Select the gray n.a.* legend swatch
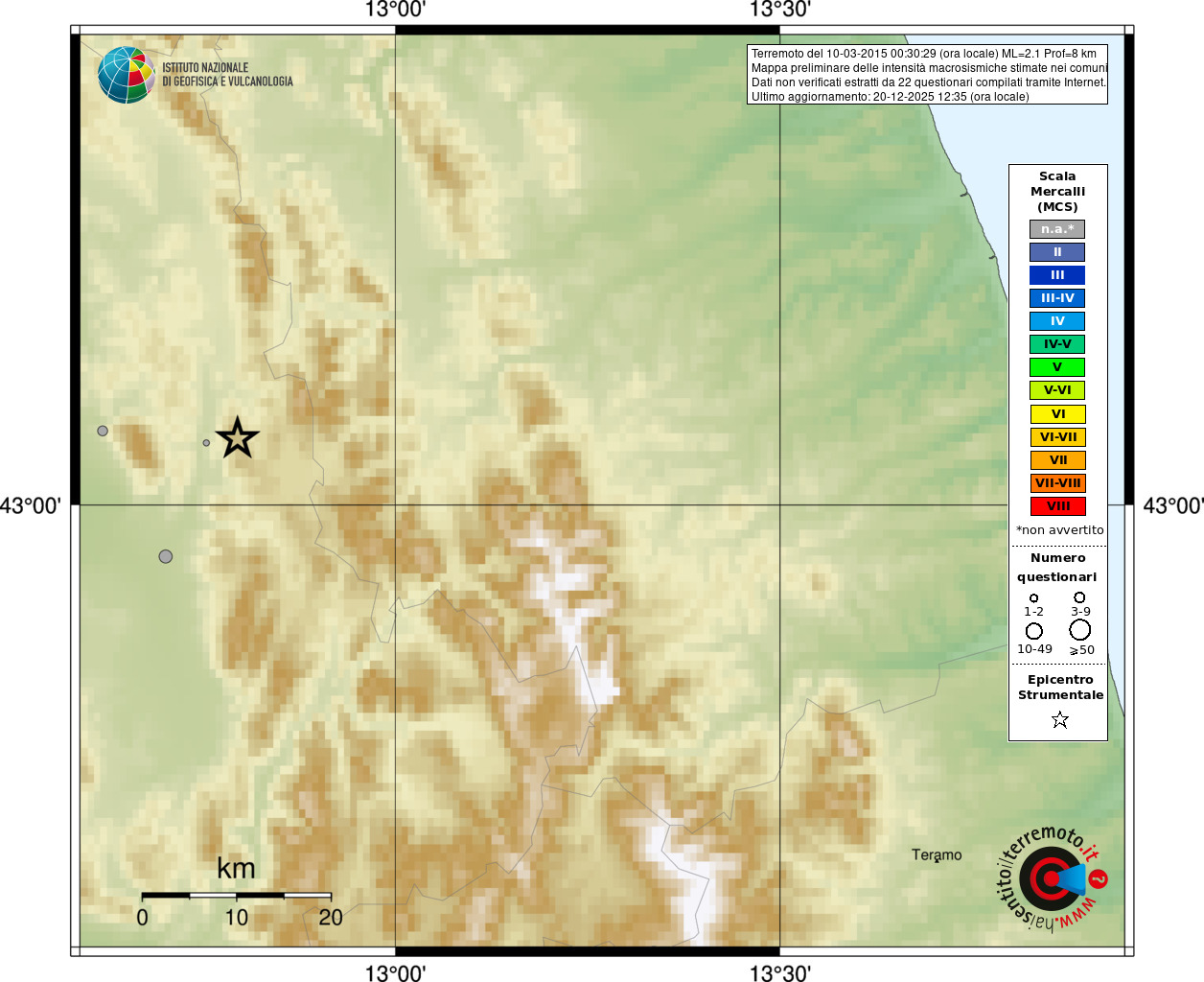Image resolution: width=1204 pixels, height=982 pixels. pos(1057,229)
